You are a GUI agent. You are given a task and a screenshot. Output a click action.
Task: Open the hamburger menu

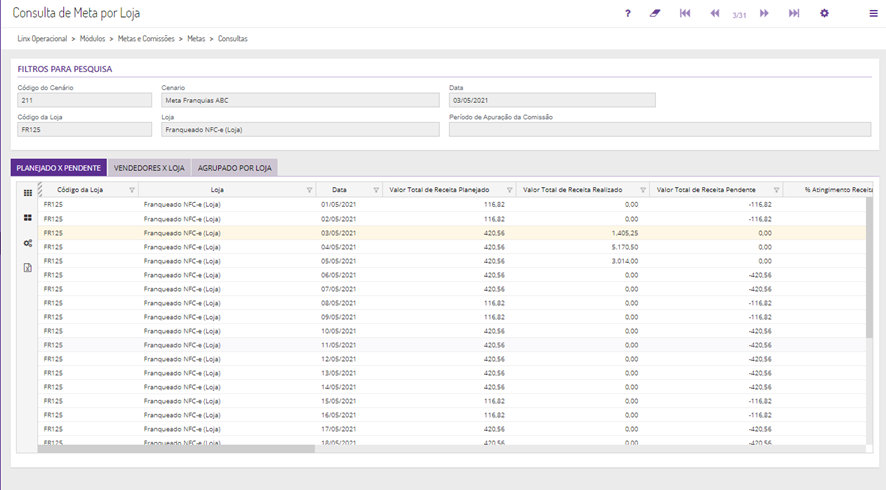(873, 14)
